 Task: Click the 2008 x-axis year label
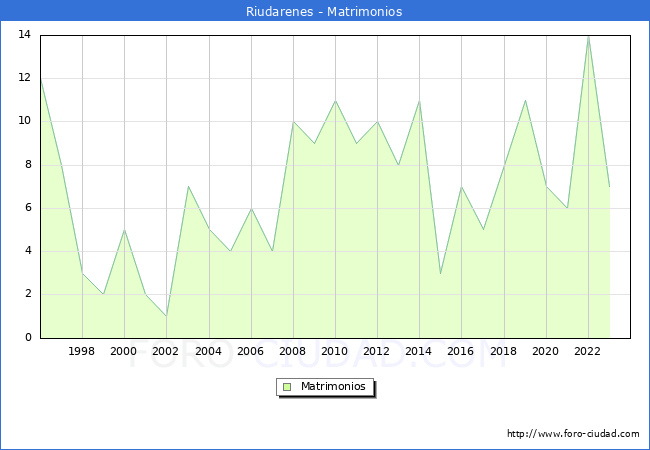click(x=293, y=351)
